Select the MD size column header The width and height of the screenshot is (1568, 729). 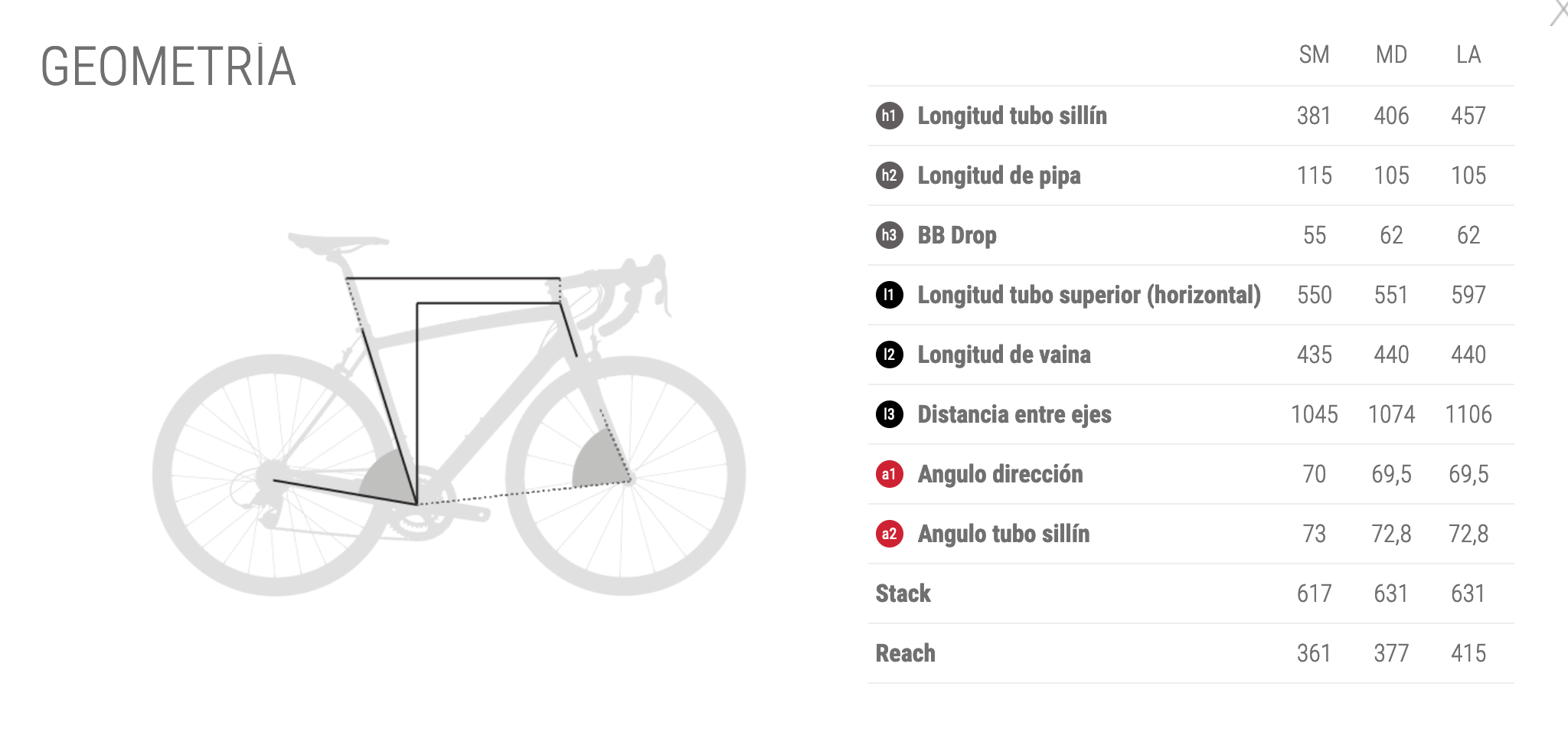[1391, 55]
